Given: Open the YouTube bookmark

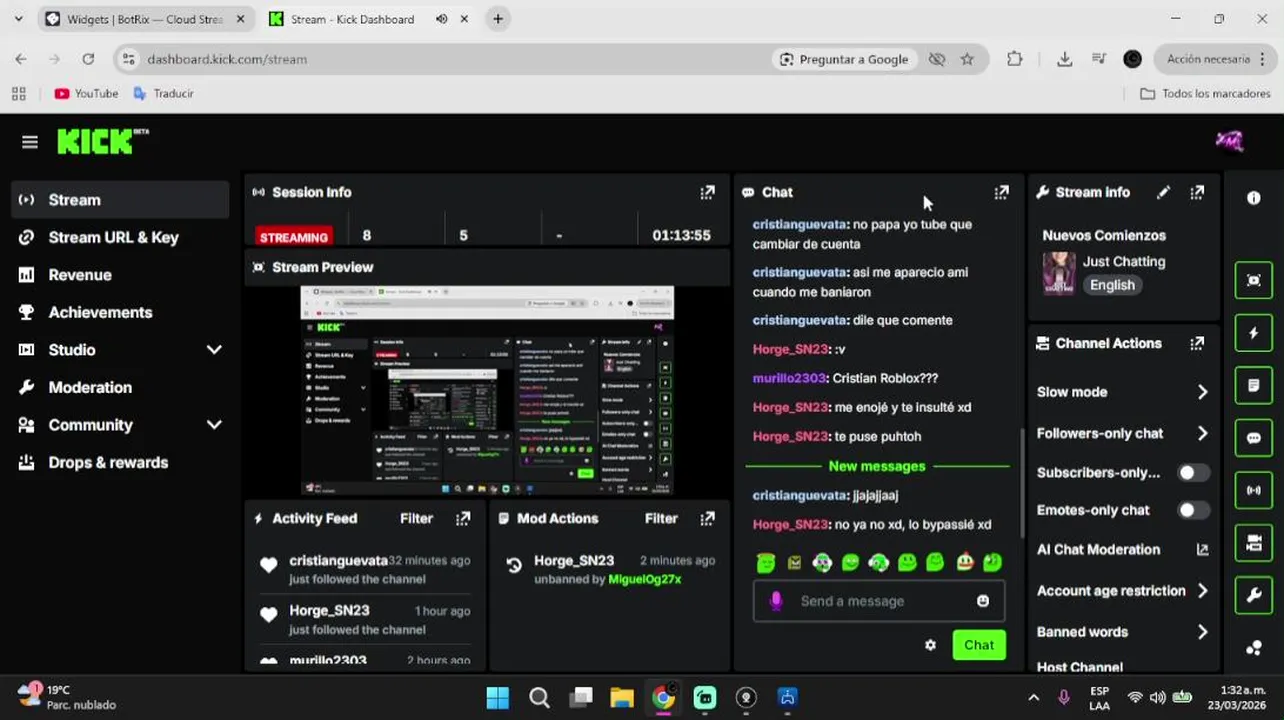Looking at the screenshot, I should click(86, 93).
